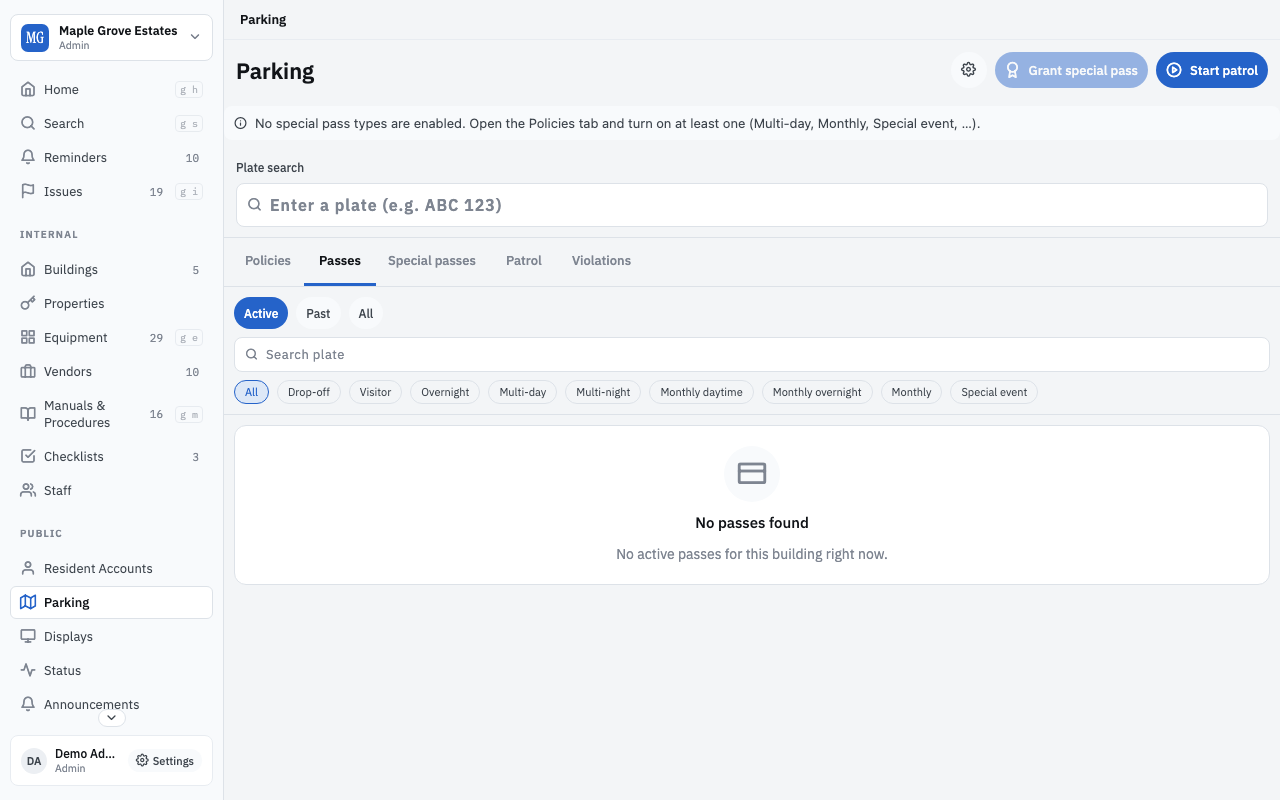Click the Parking breadcrumb at top
This screenshot has height=800, width=1280.
click(x=263, y=19)
